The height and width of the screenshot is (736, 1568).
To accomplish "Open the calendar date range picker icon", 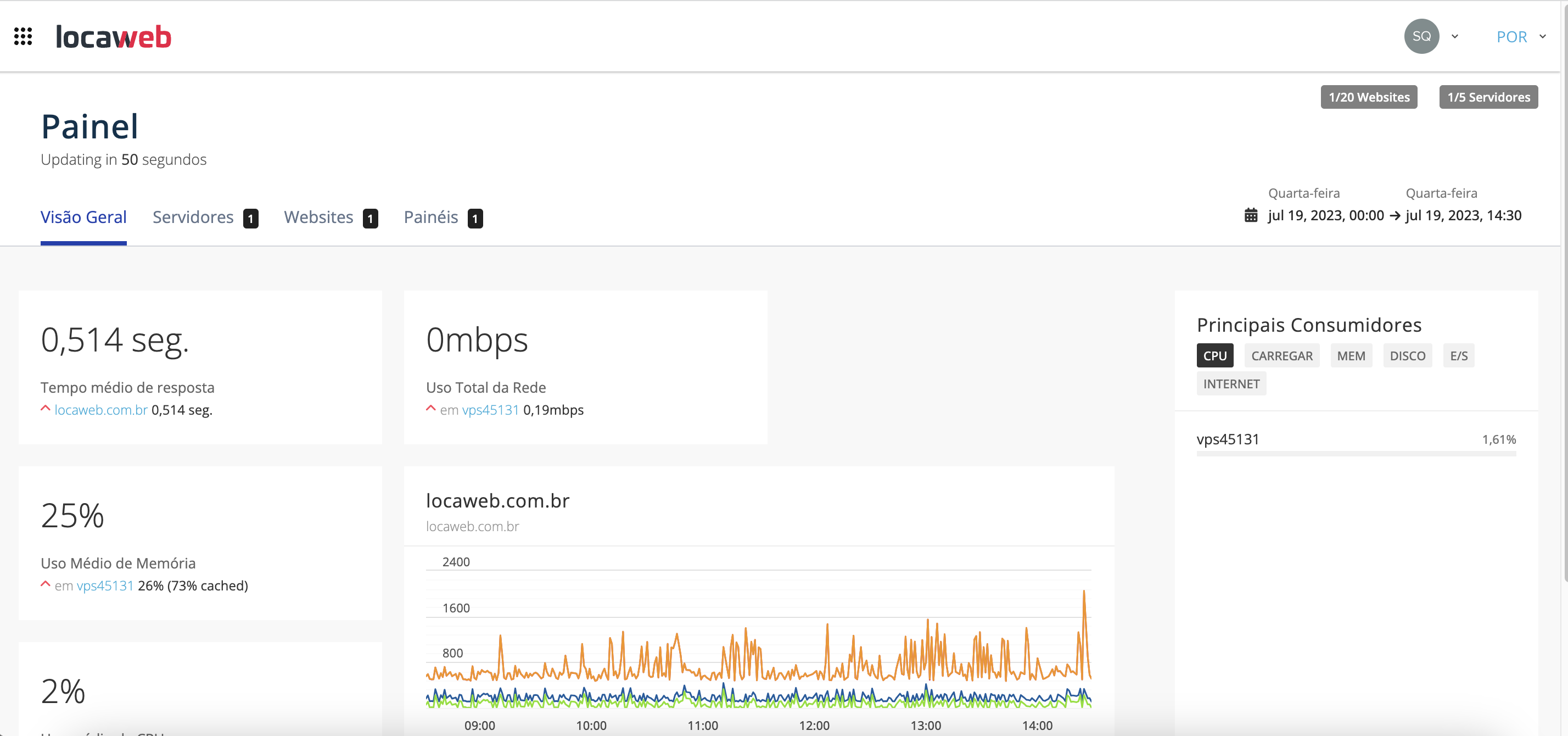I will click(x=1250, y=215).
